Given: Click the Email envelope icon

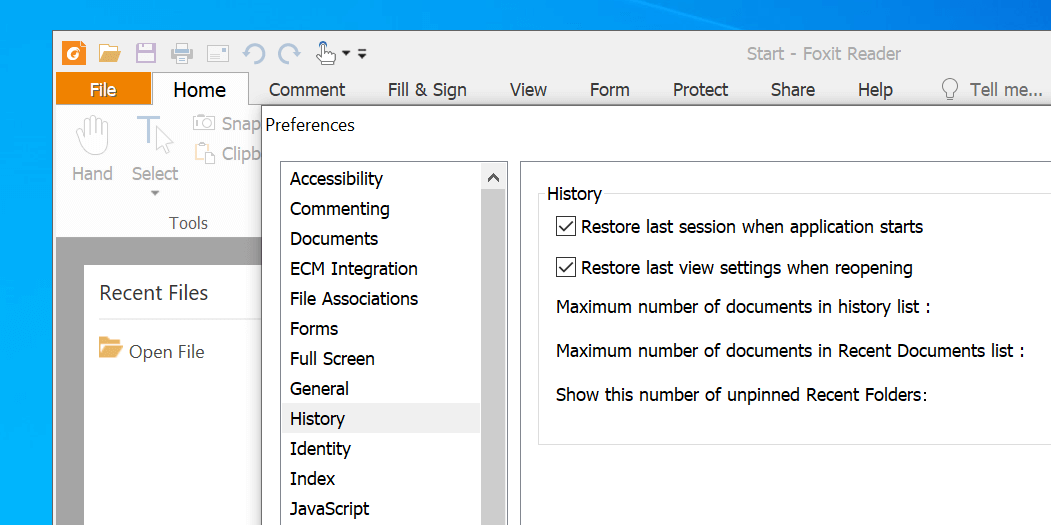Looking at the screenshot, I should click(x=218, y=53).
